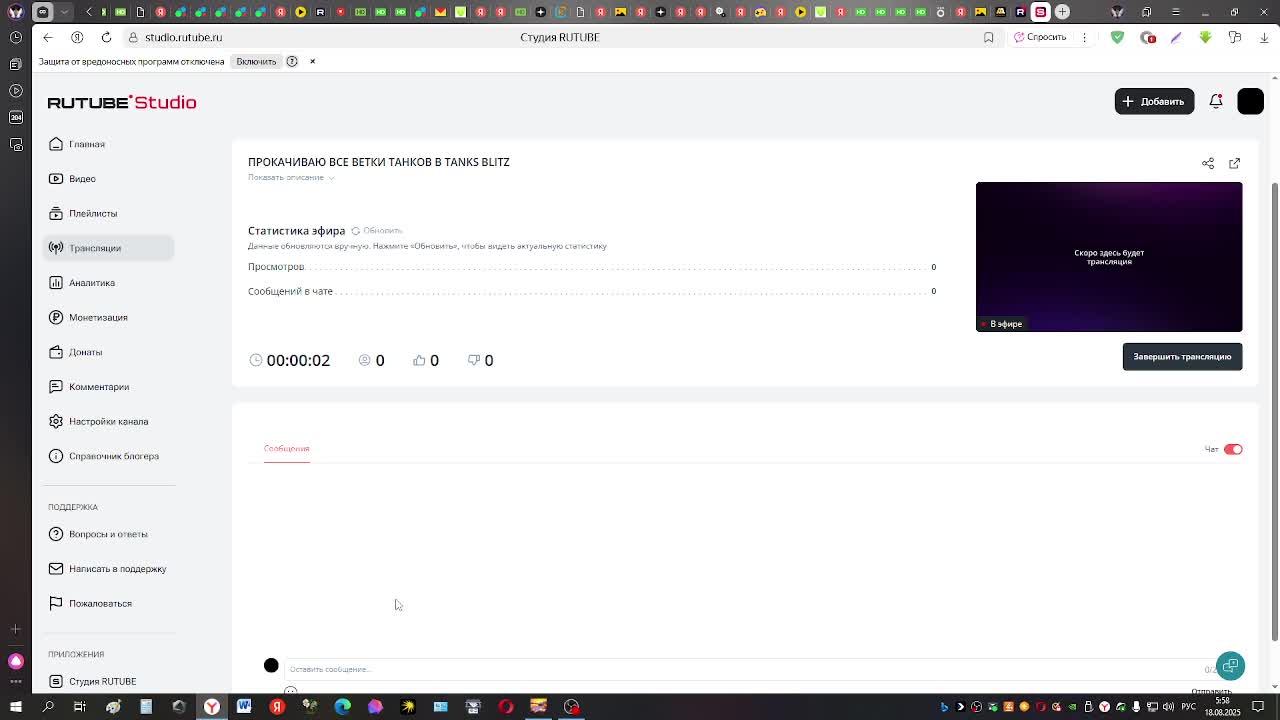Expand Показать описание

(290, 177)
